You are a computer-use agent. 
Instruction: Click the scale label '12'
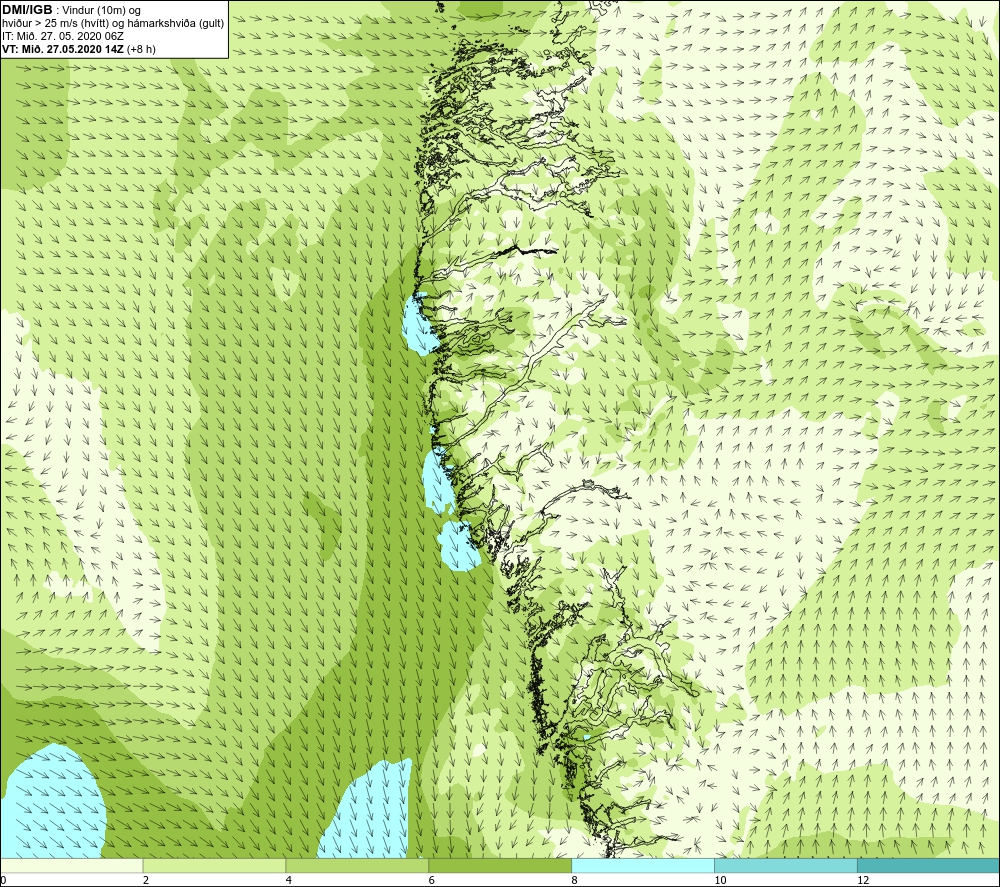(x=863, y=880)
